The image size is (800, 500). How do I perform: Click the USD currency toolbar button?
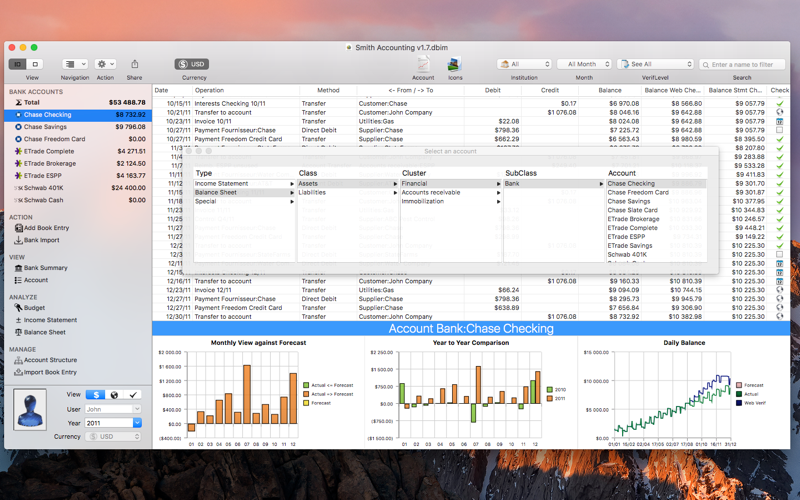(192, 64)
